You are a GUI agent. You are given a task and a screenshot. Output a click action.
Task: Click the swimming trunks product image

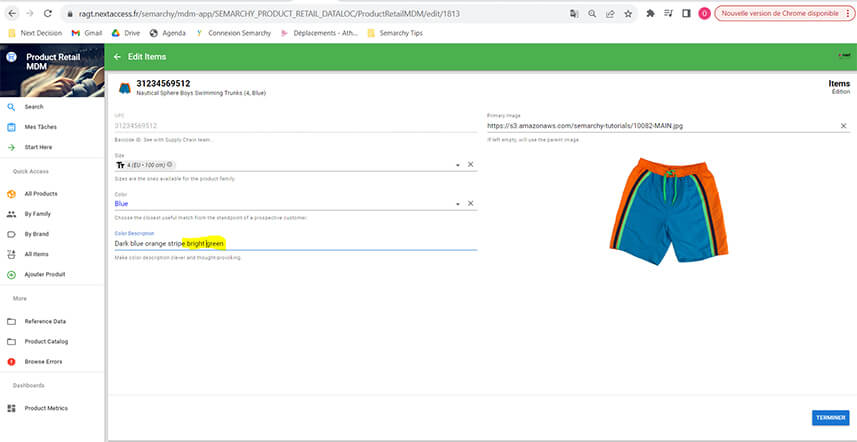668,211
